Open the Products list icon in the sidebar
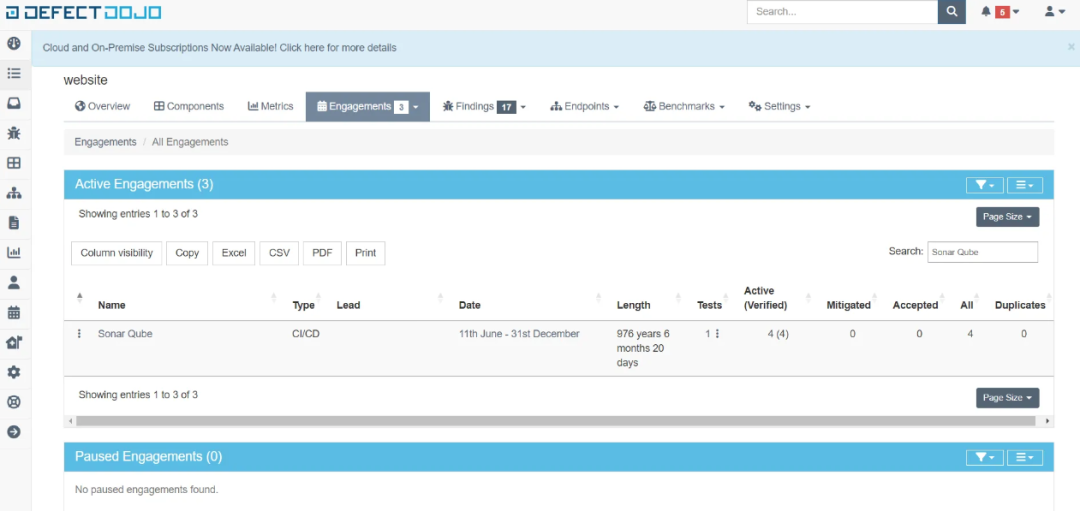 [14, 73]
